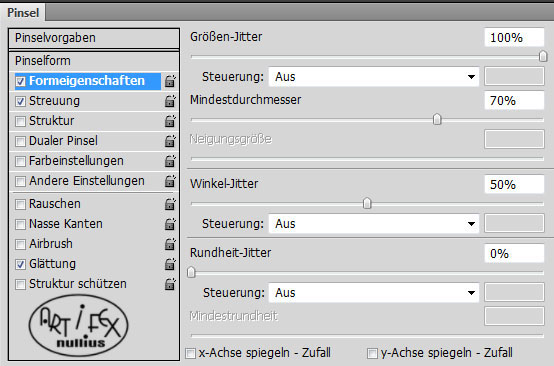Screen dimensions: 554x366
Task: Toggle lock icon beside Airbrush
Action: [x=170, y=244]
